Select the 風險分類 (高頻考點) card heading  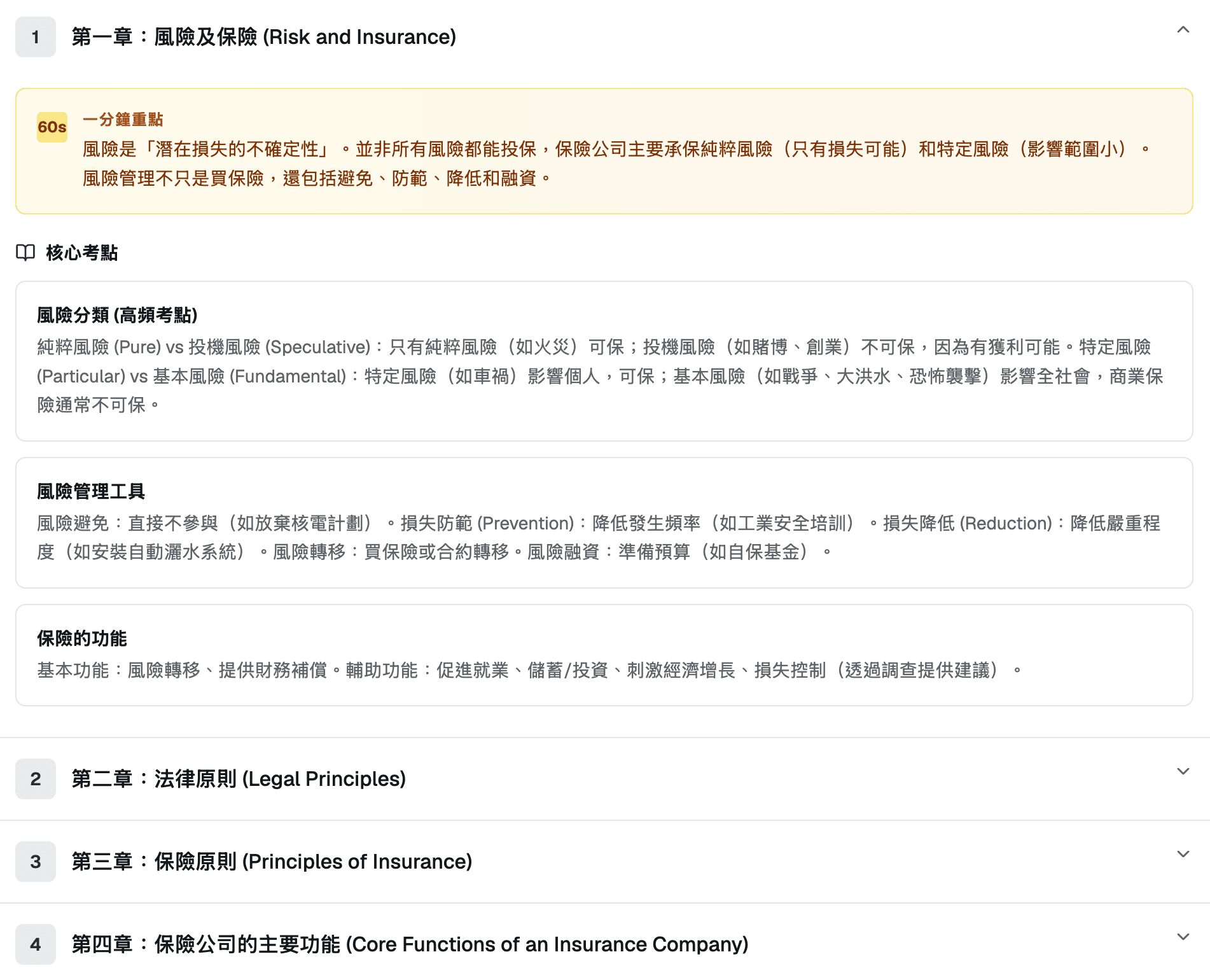click(x=117, y=315)
